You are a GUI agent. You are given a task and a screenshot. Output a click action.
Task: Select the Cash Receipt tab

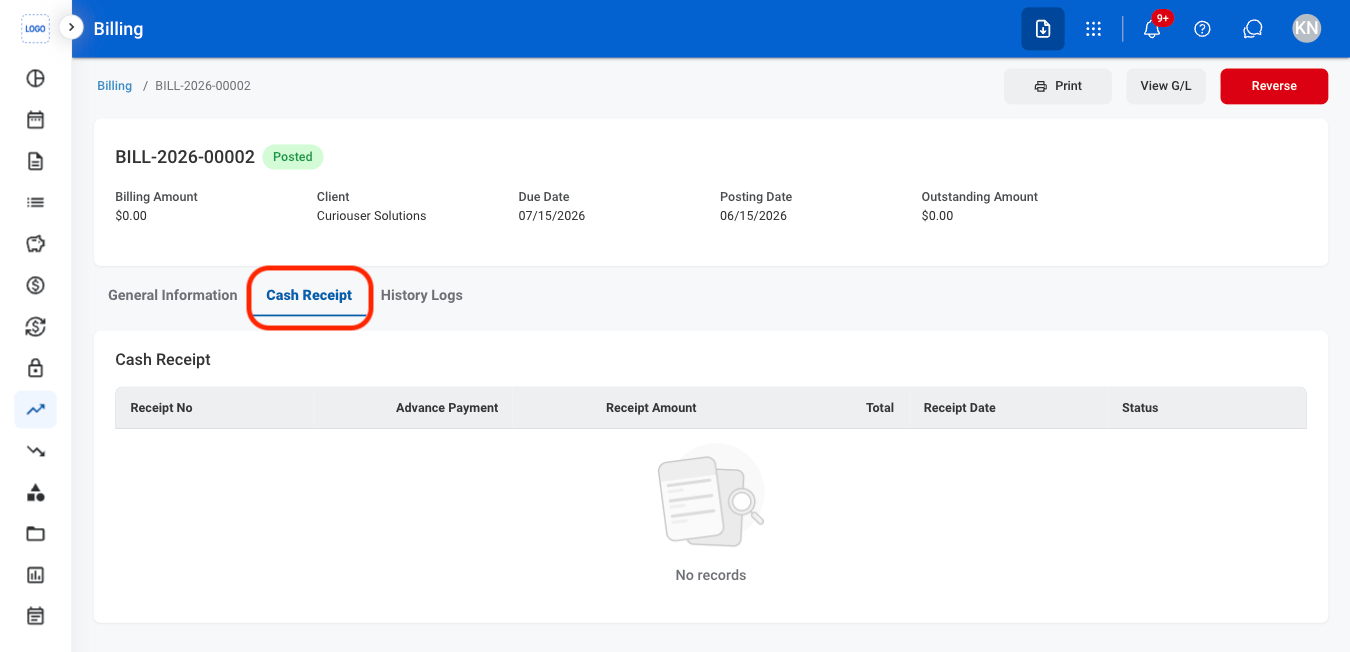(309, 295)
